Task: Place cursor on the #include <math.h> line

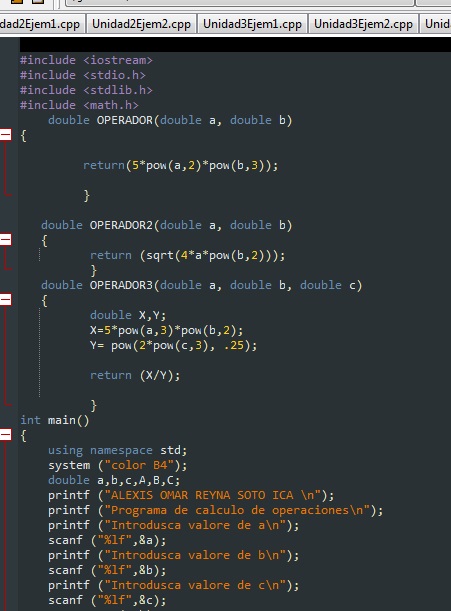Action: pos(79,105)
